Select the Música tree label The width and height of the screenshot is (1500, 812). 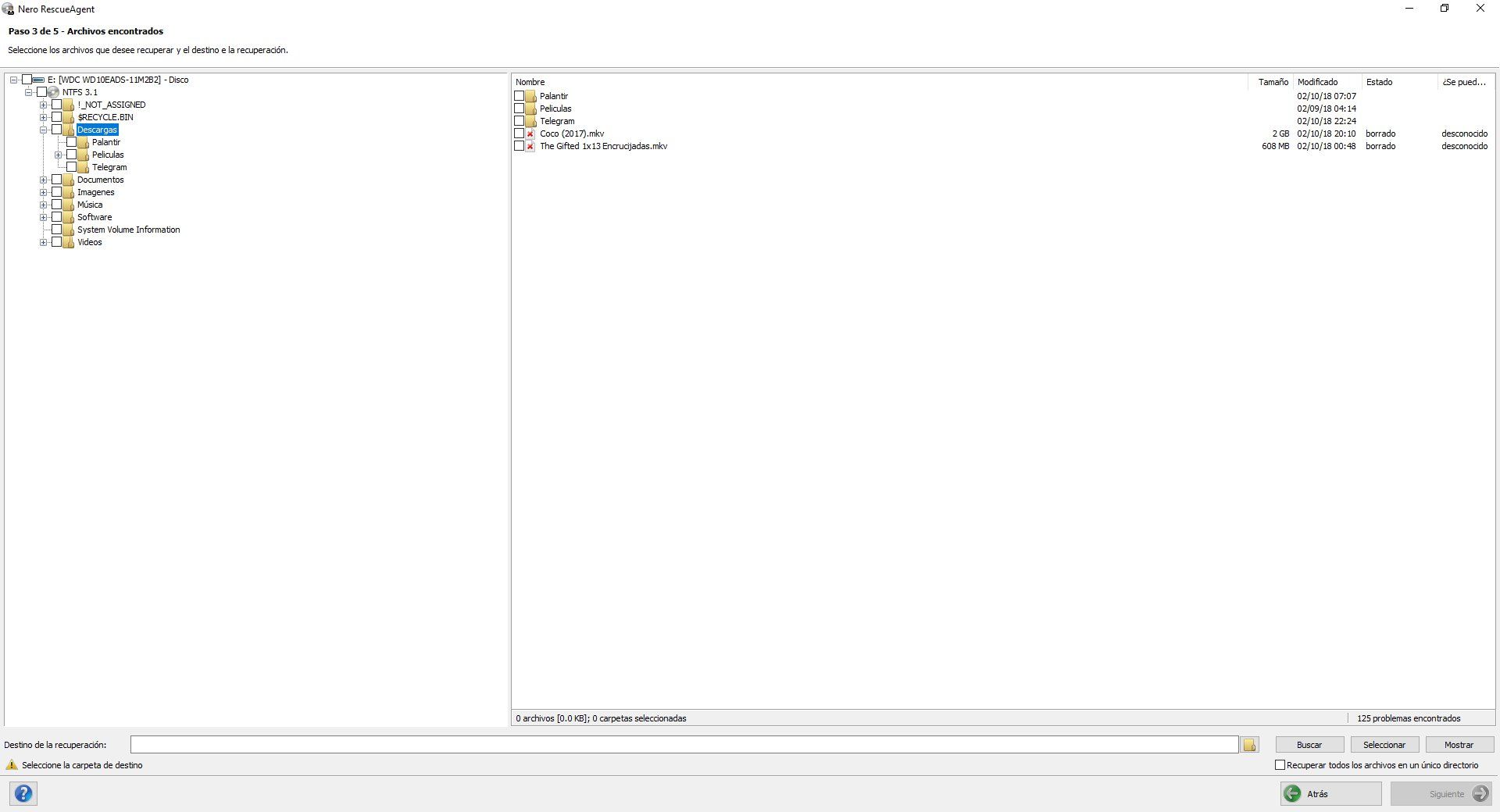tap(90, 205)
